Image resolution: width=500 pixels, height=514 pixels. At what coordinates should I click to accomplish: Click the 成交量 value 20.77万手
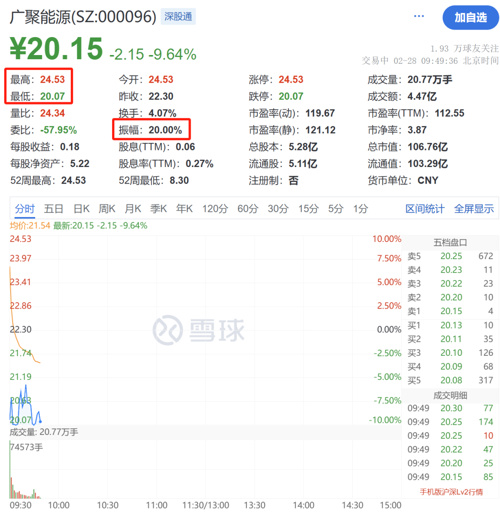(x=430, y=80)
